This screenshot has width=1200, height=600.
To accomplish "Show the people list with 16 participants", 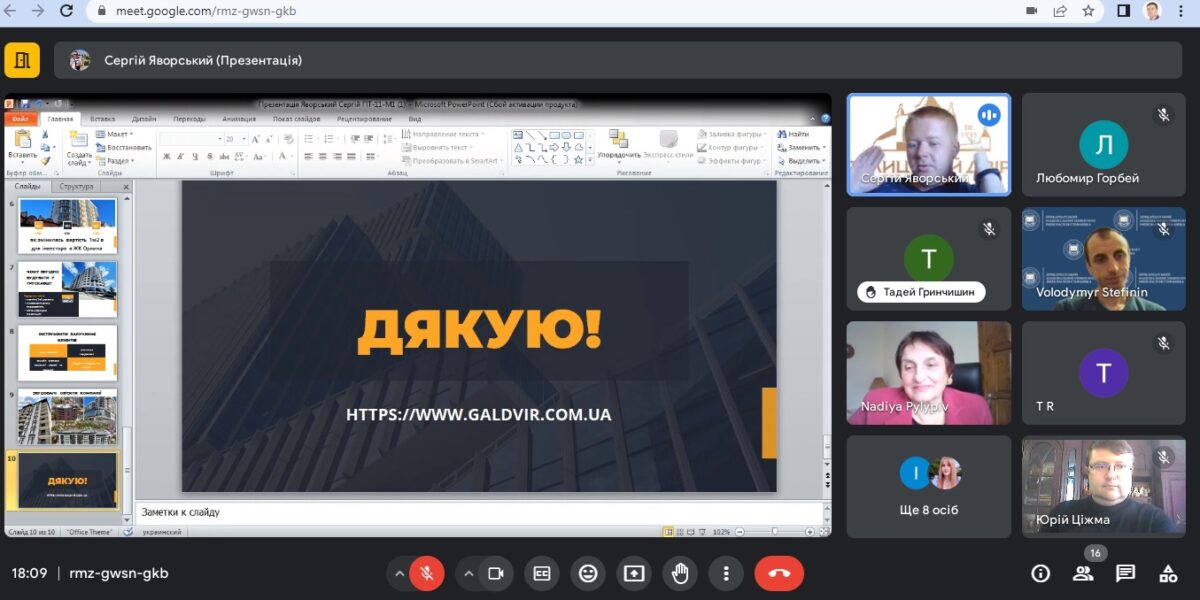I will (x=1083, y=573).
